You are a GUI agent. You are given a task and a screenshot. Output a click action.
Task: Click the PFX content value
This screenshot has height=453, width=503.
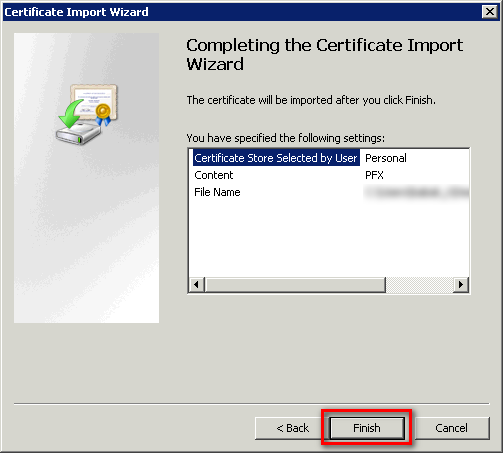[x=374, y=175]
